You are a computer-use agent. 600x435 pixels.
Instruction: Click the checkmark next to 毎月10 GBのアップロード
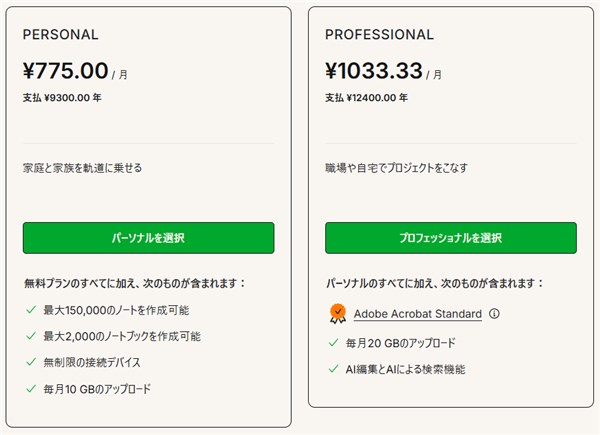click(31, 389)
